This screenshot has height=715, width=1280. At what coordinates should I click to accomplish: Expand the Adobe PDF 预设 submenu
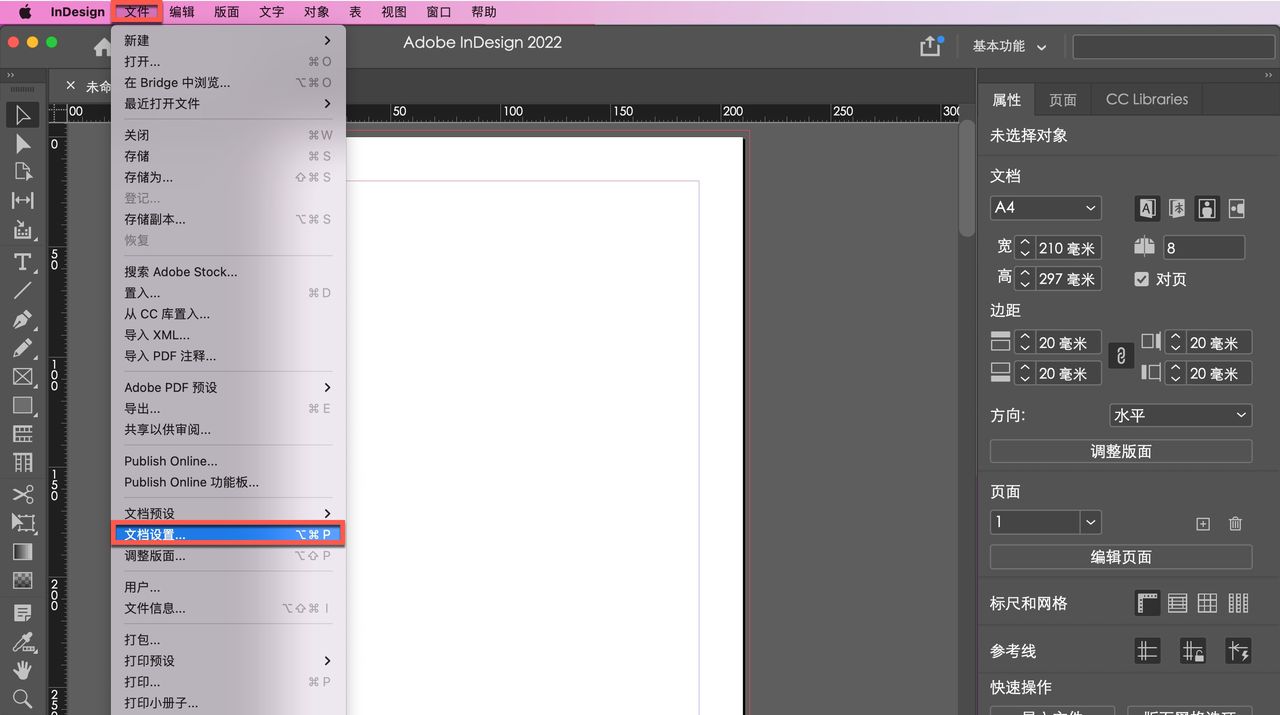228,387
